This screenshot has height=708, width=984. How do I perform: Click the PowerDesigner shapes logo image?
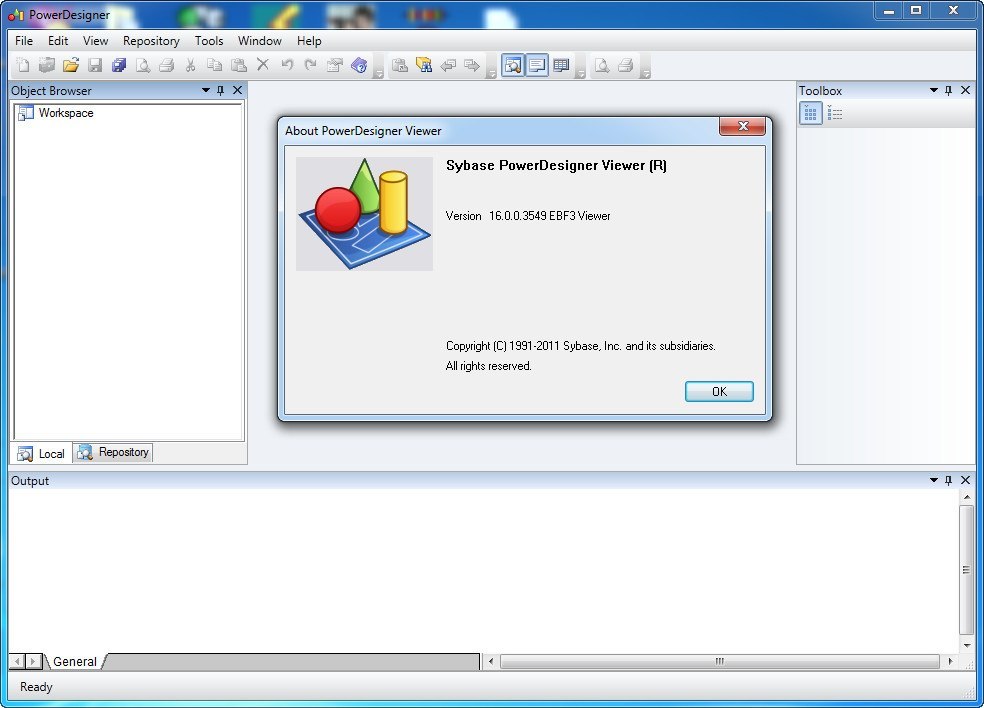coord(364,214)
